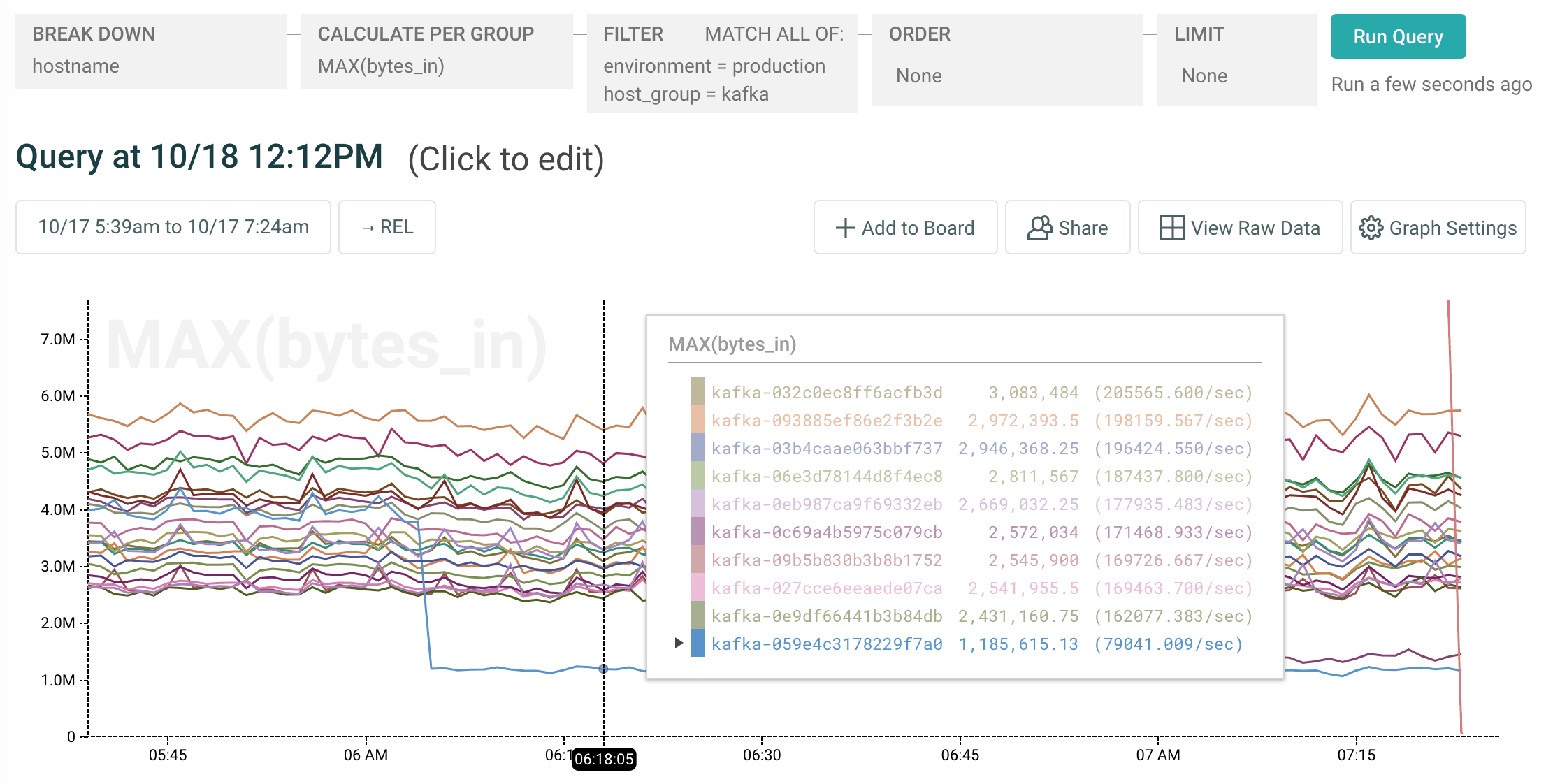Click the gear icon for Graph Settings
The width and height of the screenshot is (1546, 784).
1371,228
